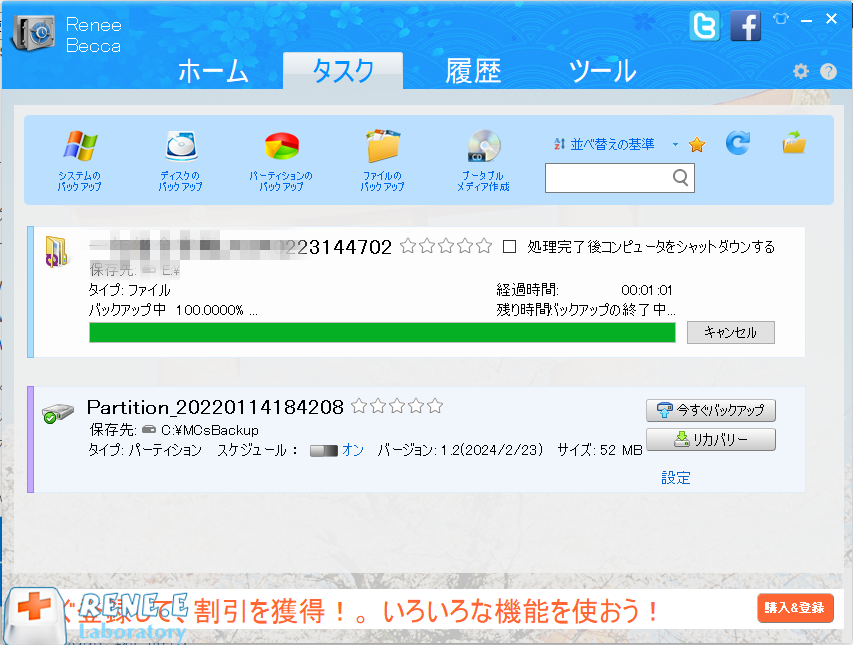The width and height of the screenshot is (853, 645).
Task: Select the タスク tab
Action: pos(343,71)
